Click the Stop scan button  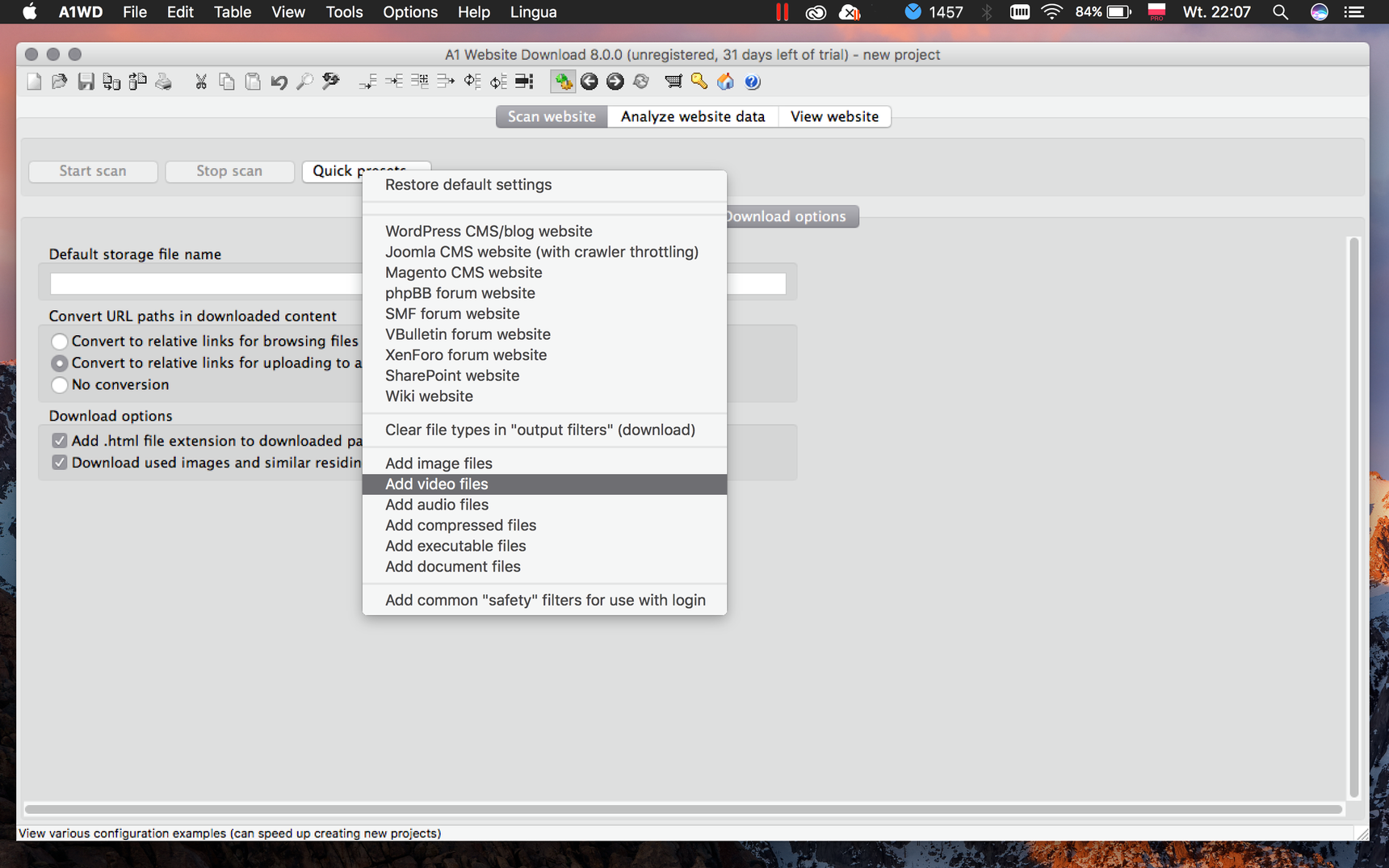pos(229,171)
